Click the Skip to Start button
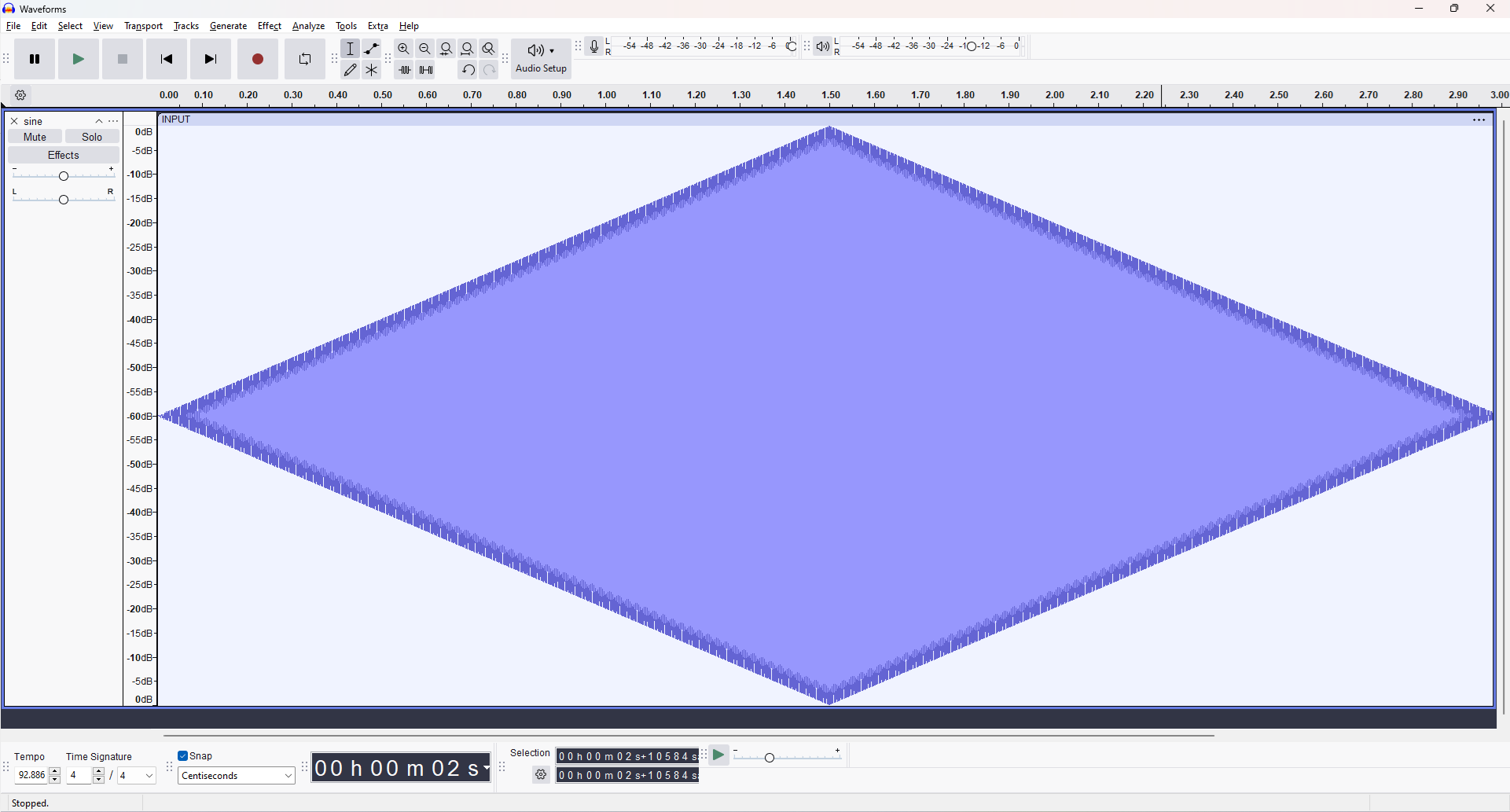1510x812 pixels. (x=167, y=60)
